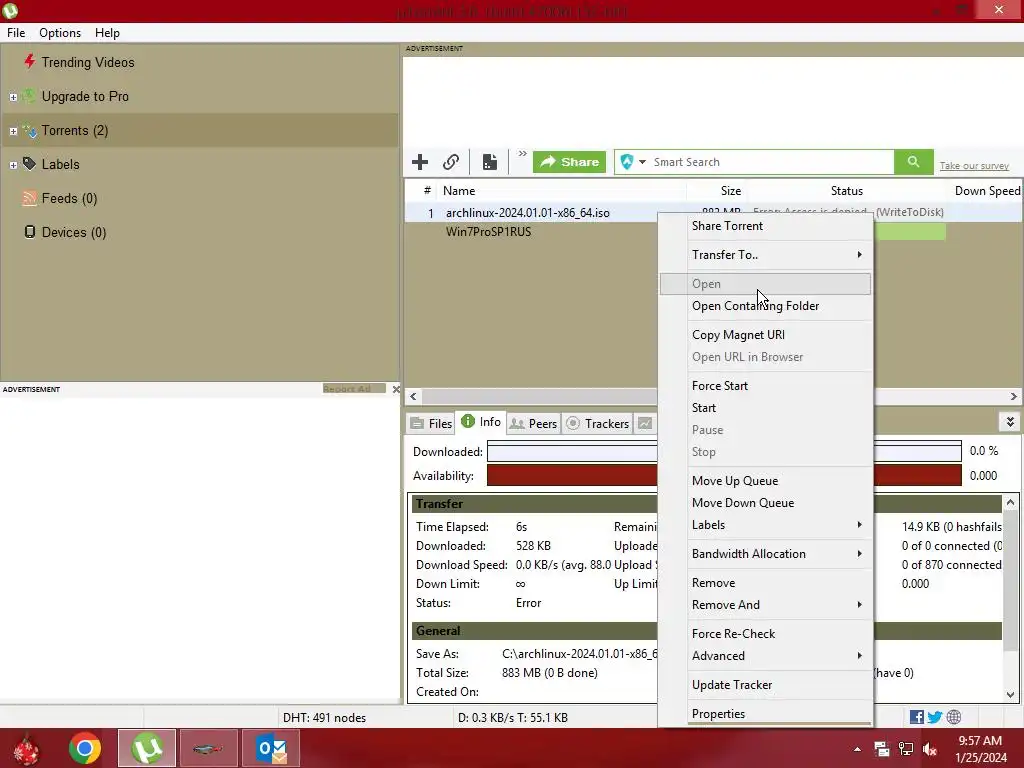This screenshot has width=1024, height=768.
Task: Sort torrents by Status column
Action: 846,191
